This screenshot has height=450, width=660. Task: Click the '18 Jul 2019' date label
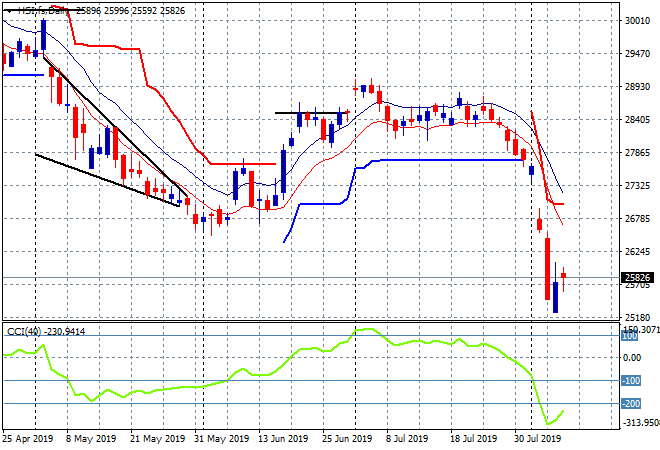point(474,439)
